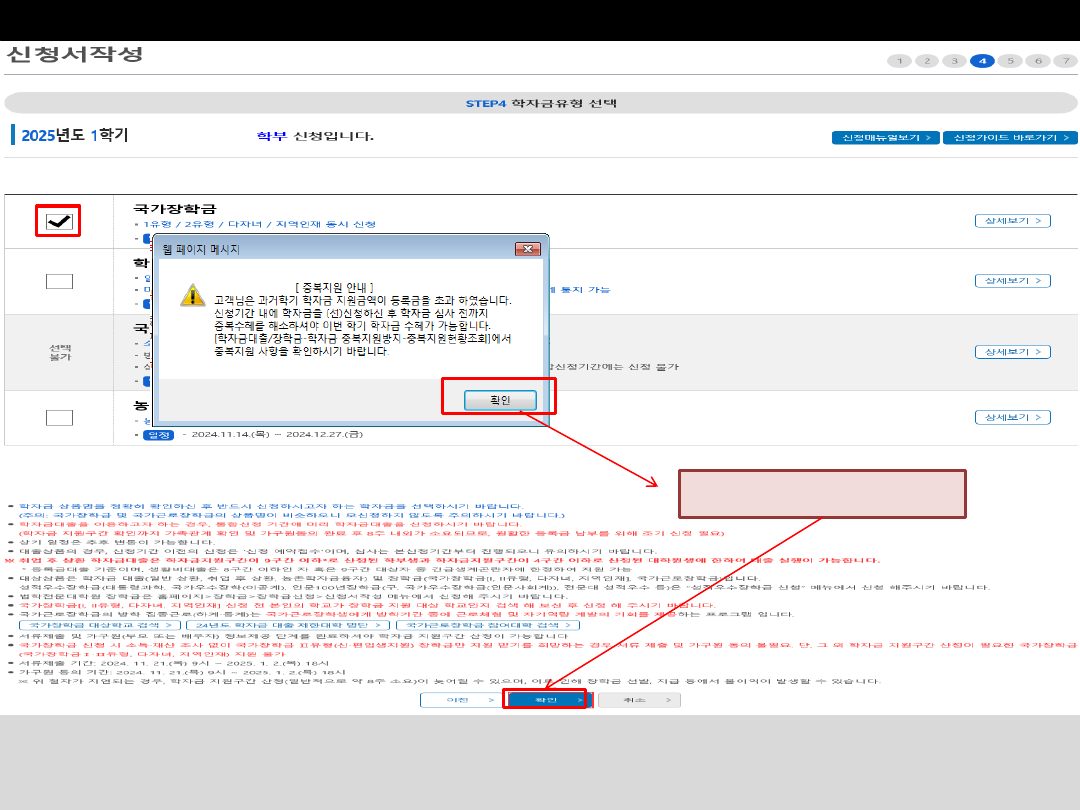Click the highlighted step 4 indicator
This screenshot has width=1080, height=810.
coord(982,61)
